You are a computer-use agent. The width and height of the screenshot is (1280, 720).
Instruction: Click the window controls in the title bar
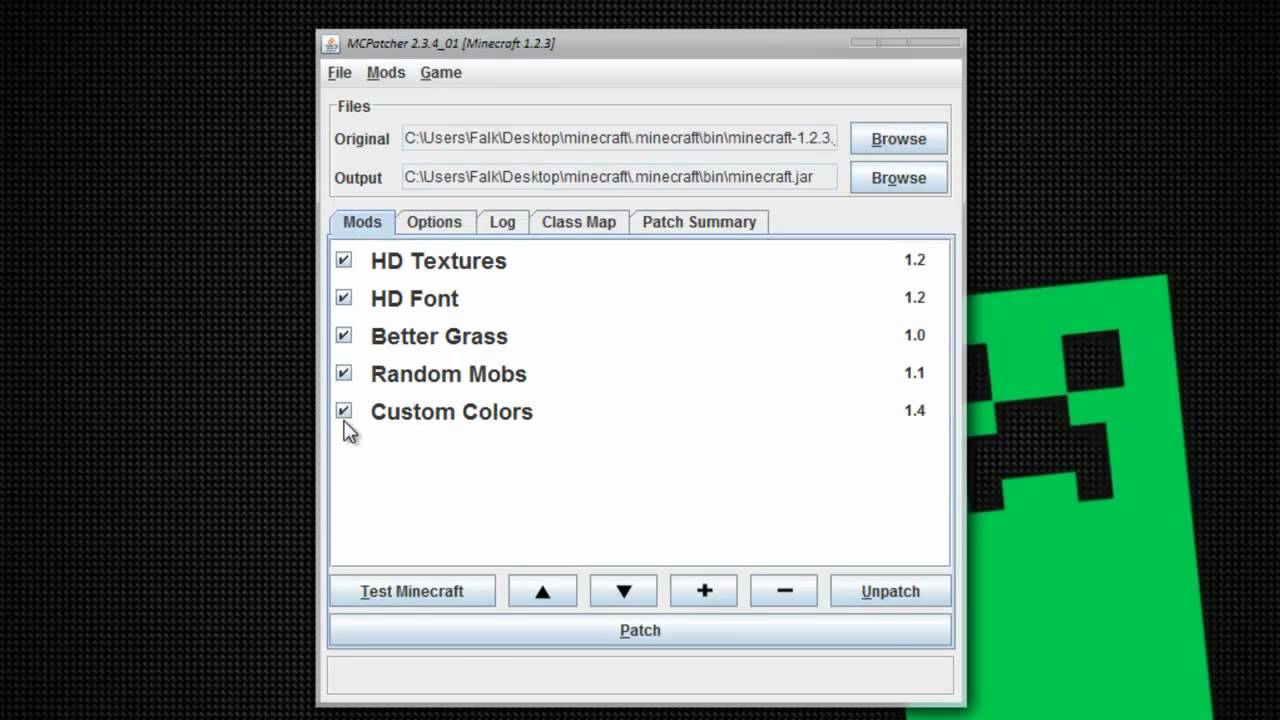click(x=905, y=42)
